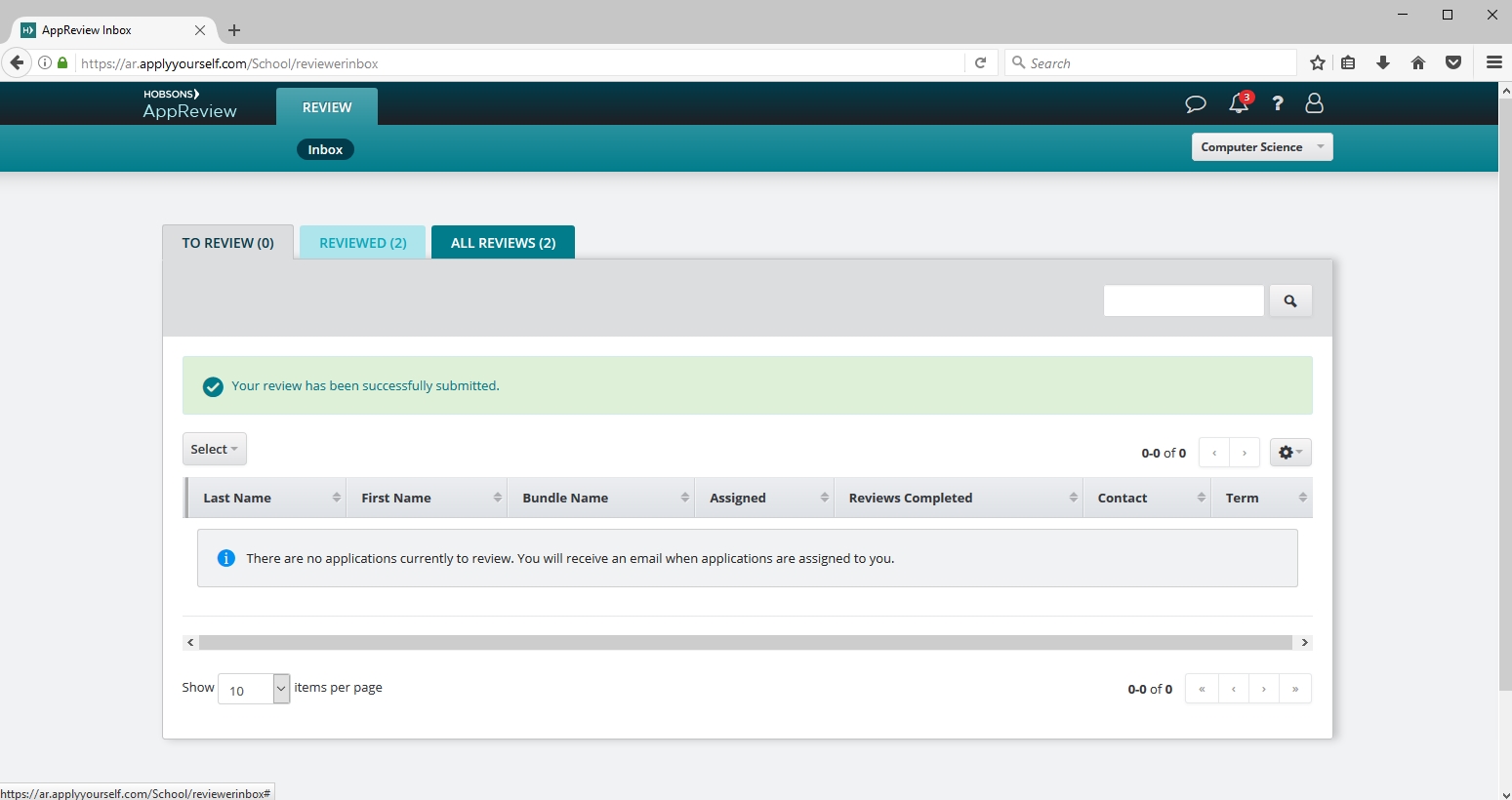Click the magnifier search button in inbox
The width and height of the screenshot is (1512, 800).
click(x=1289, y=301)
